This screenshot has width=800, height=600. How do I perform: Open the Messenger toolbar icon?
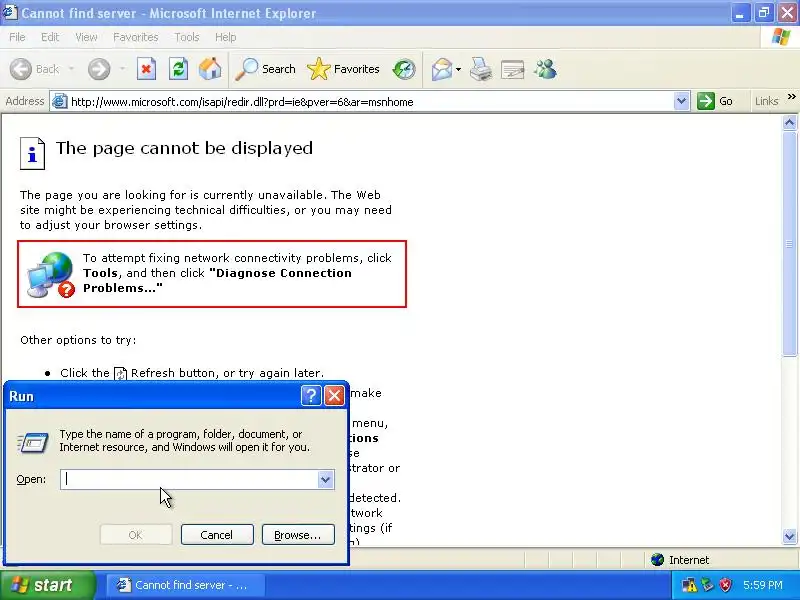coord(545,69)
